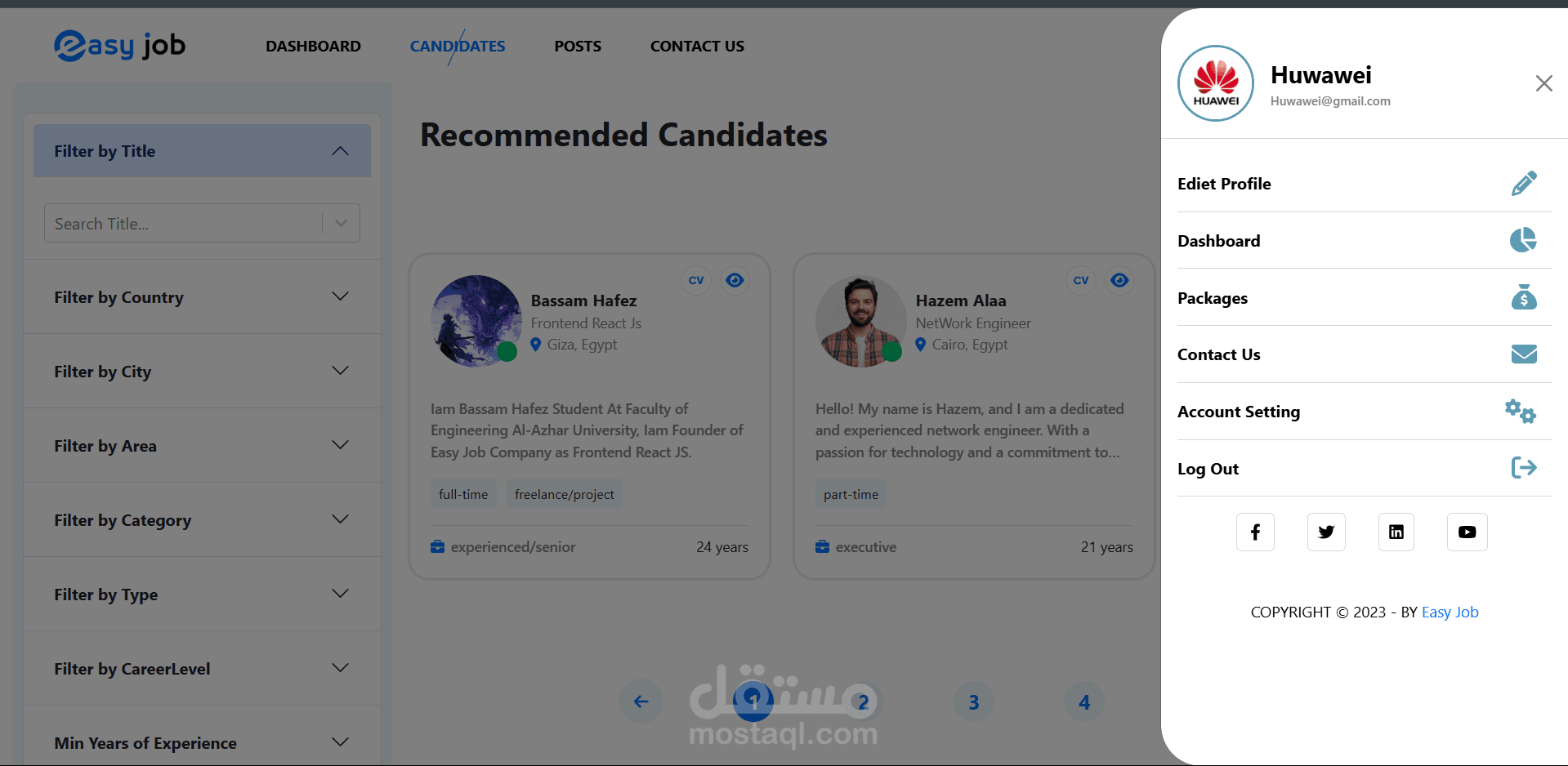
Task: Open Bassam Hafez's CV button
Action: tap(696, 280)
